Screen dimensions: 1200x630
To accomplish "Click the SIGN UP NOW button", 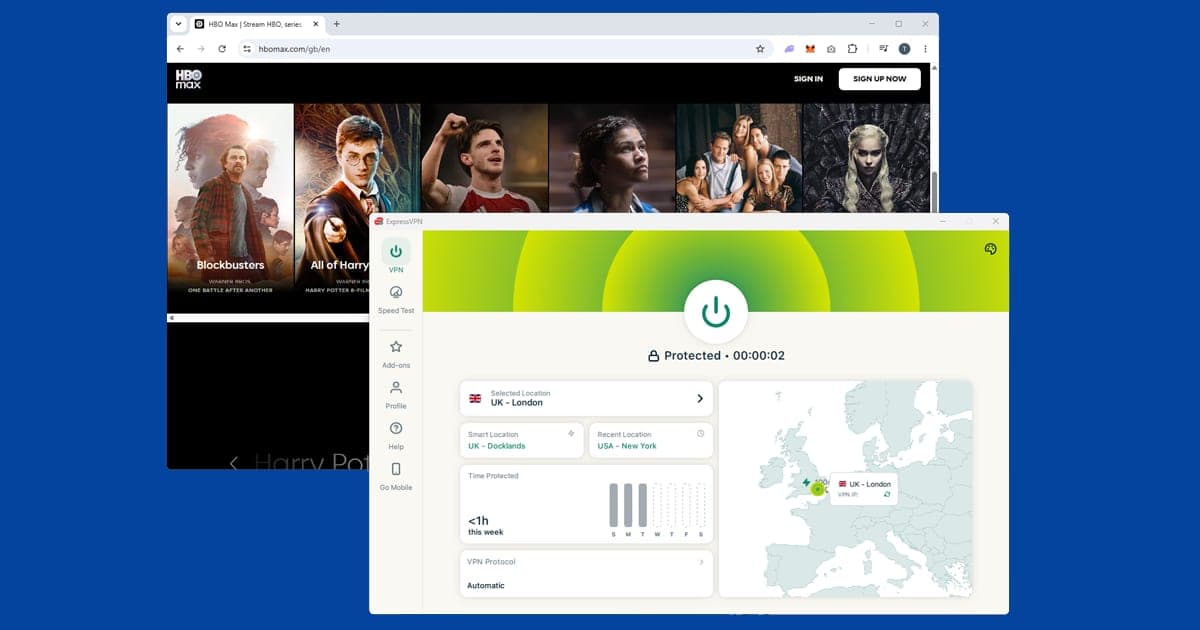I will point(879,79).
